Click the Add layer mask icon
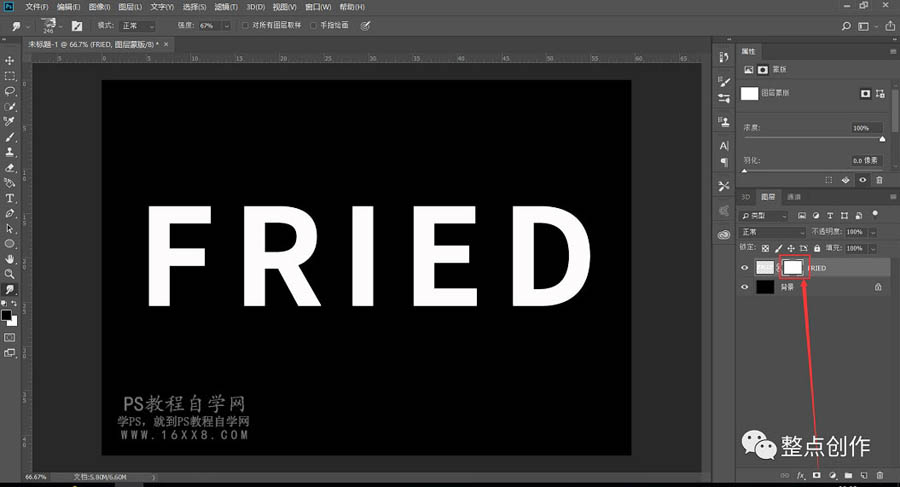This screenshot has height=487, width=900. [x=816, y=476]
